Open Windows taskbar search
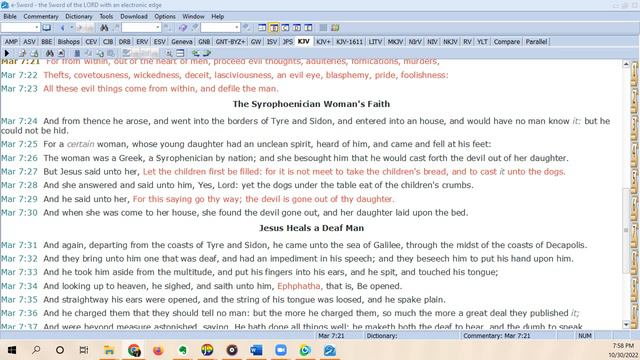This screenshot has width=640, height=360. (x=36, y=350)
